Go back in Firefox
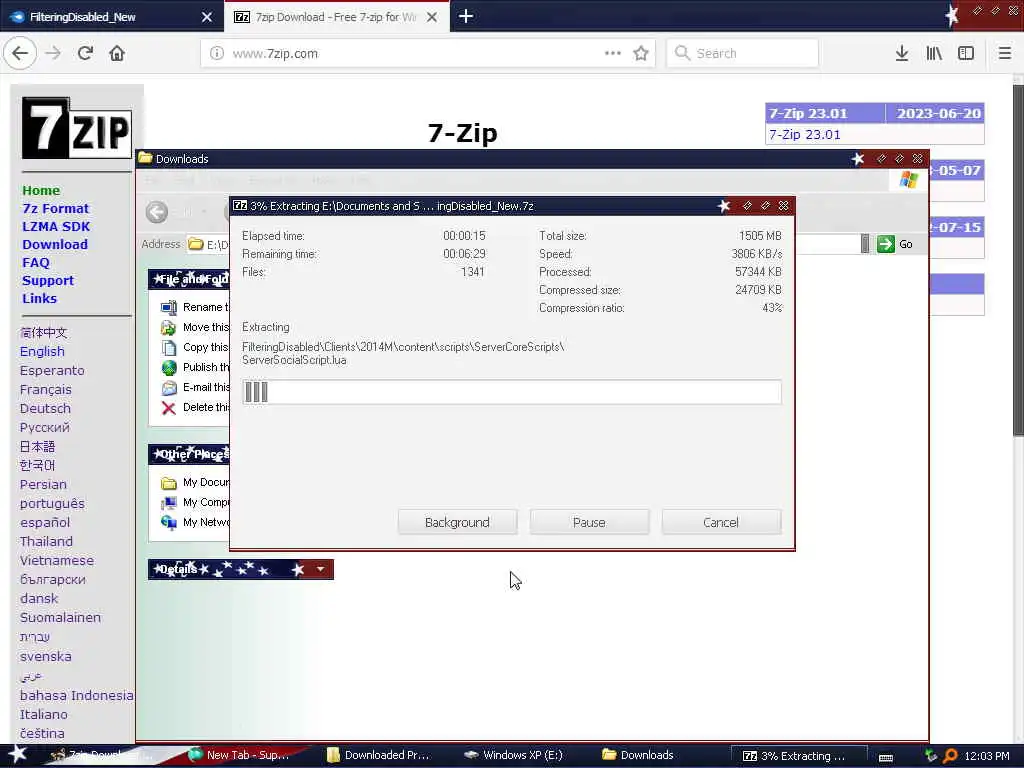 point(20,53)
